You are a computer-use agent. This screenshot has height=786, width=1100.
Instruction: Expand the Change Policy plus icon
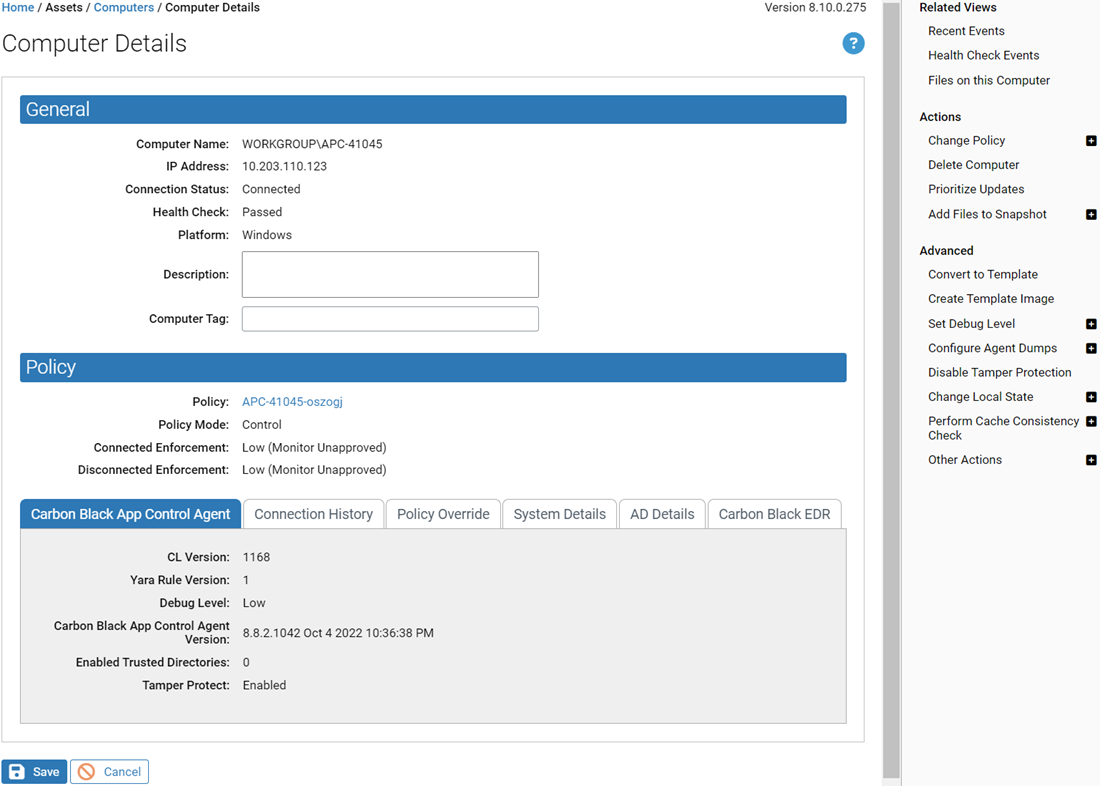click(1091, 141)
